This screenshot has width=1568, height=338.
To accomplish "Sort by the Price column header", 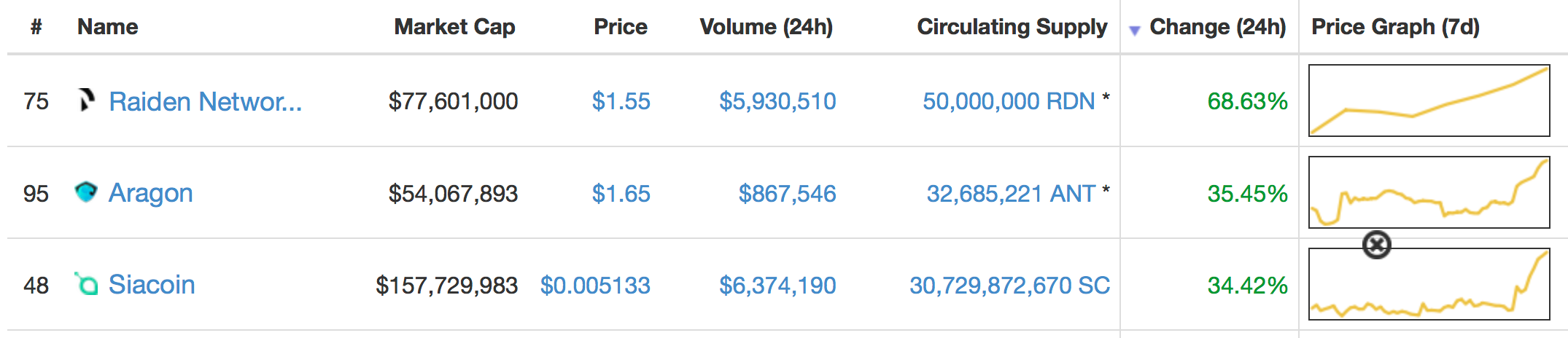I will 621,27.
